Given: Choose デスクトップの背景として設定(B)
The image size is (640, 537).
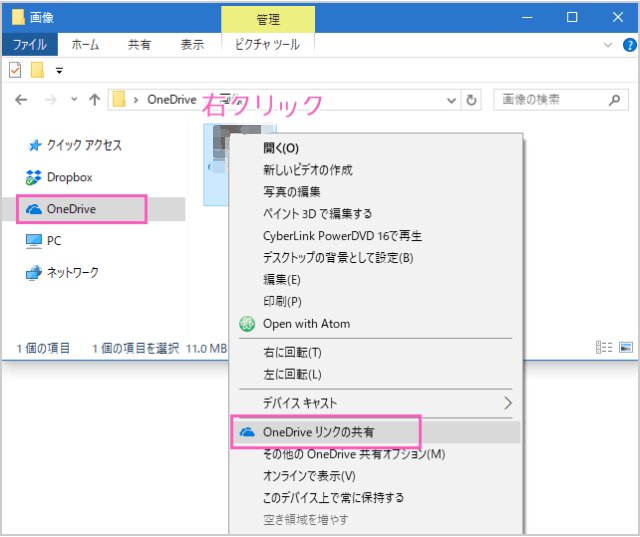Looking at the screenshot, I should [376, 258].
